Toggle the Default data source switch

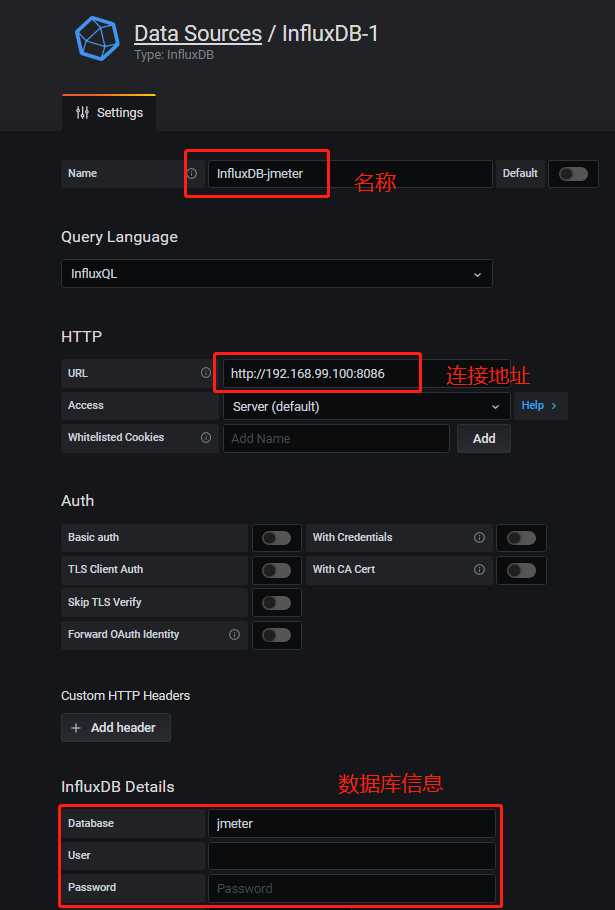(573, 173)
